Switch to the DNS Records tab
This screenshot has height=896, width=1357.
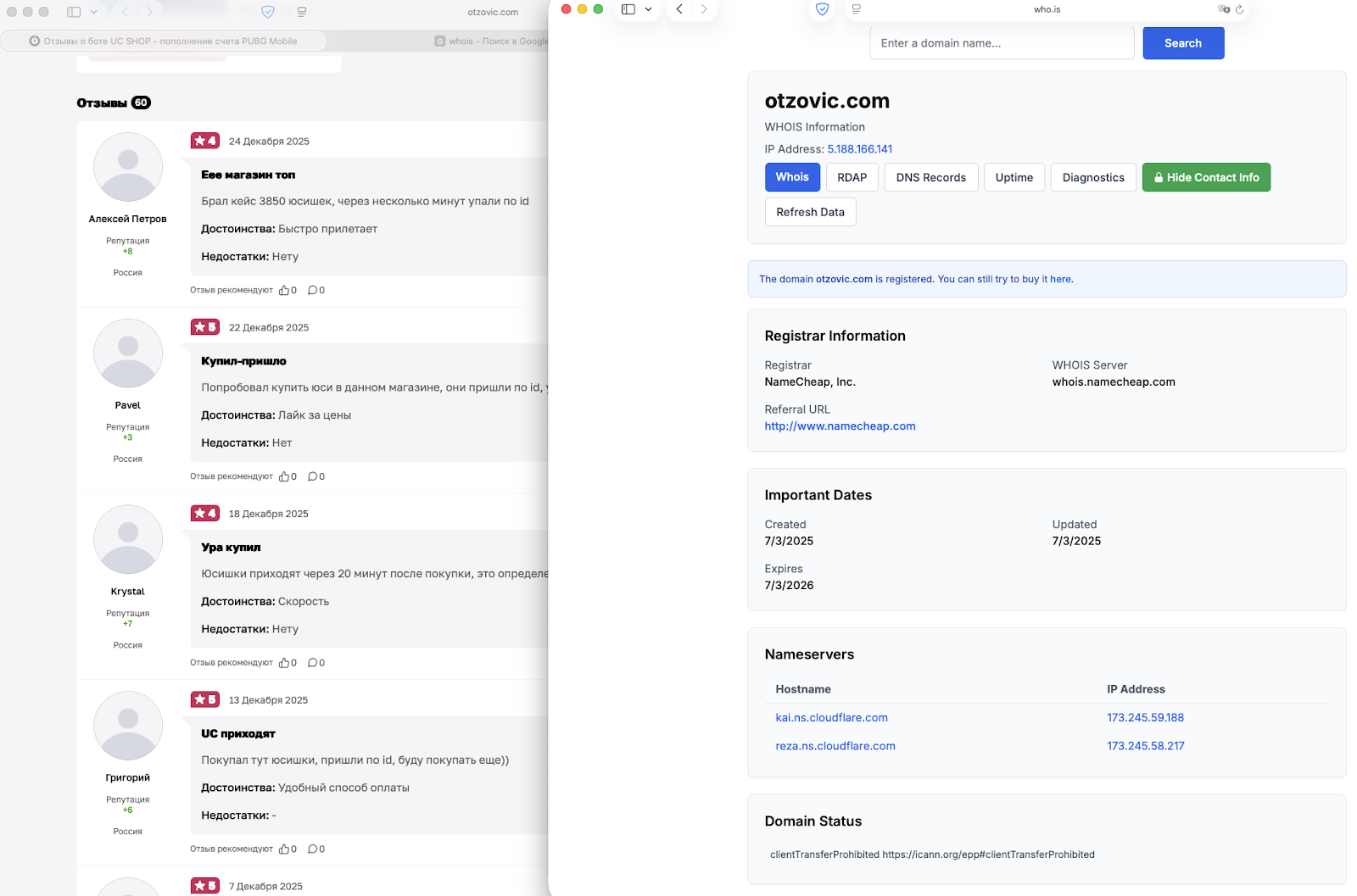[930, 177]
